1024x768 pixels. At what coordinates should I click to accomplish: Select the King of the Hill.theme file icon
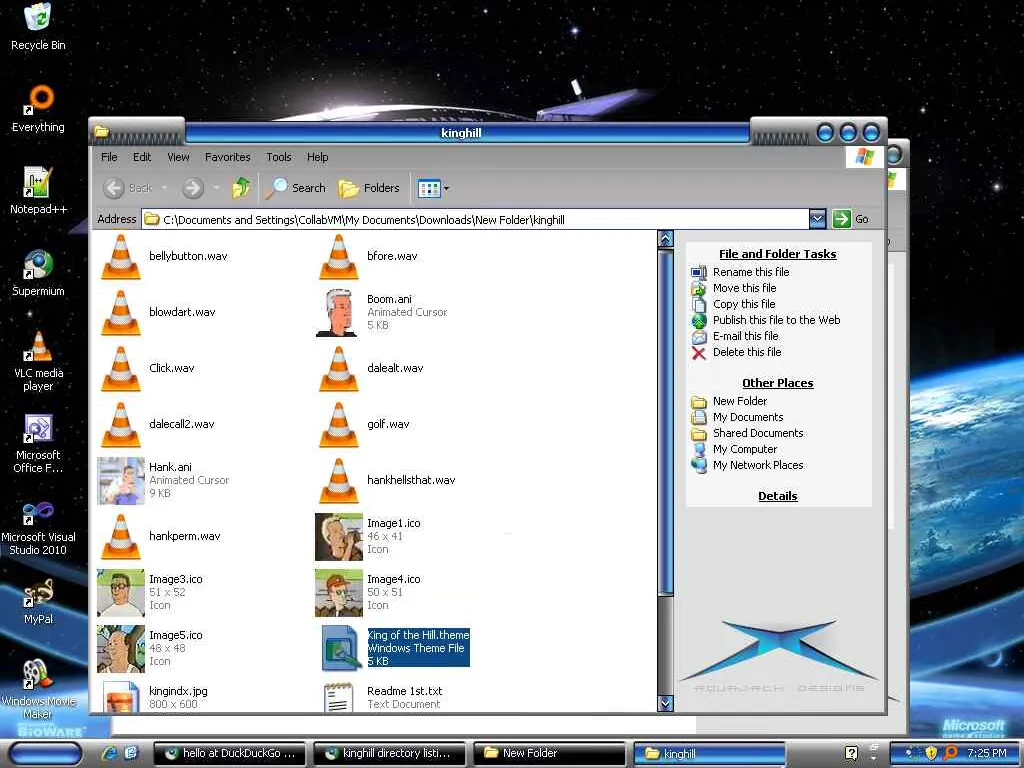(x=340, y=648)
